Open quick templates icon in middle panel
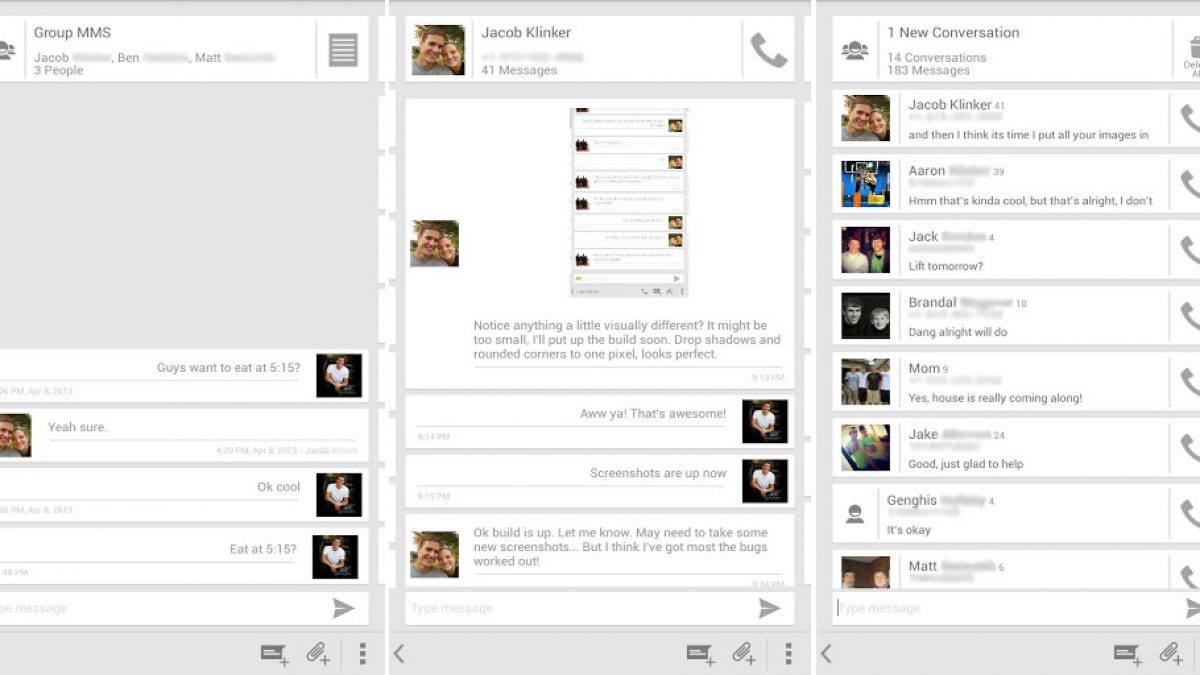This screenshot has height=675, width=1200. pyautogui.click(x=701, y=654)
